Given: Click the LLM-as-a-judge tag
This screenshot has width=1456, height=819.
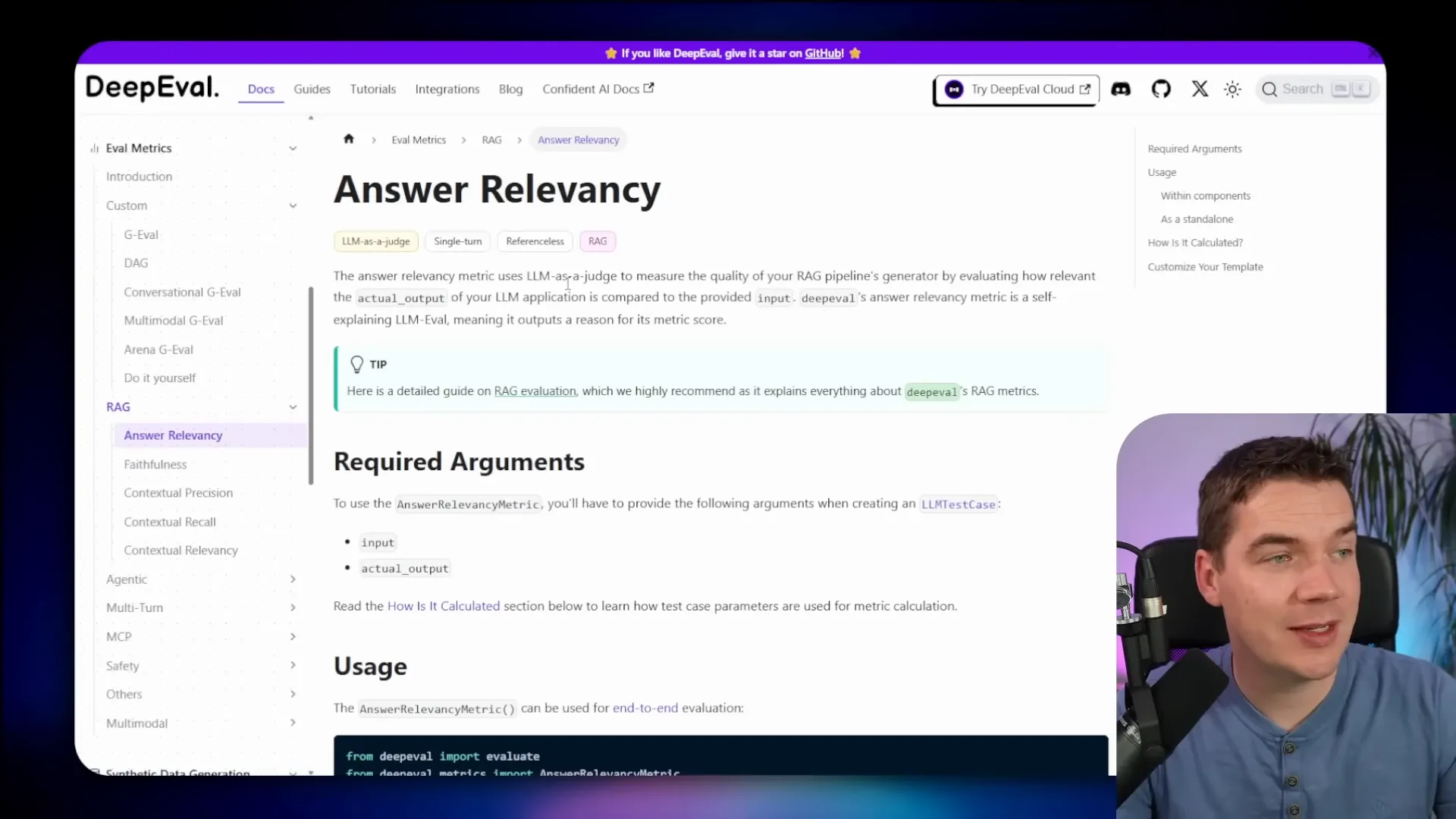Looking at the screenshot, I should pyautogui.click(x=375, y=241).
